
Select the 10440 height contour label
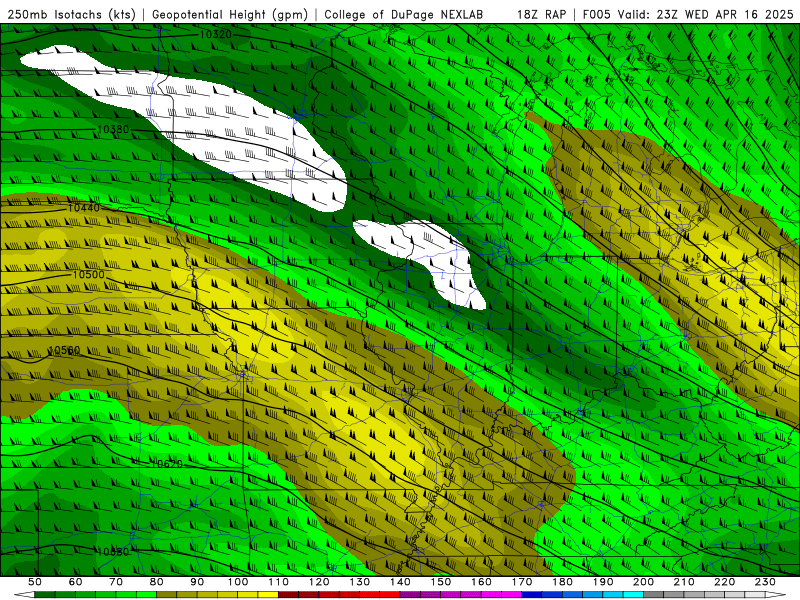pyautogui.click(x=84, y=208)
